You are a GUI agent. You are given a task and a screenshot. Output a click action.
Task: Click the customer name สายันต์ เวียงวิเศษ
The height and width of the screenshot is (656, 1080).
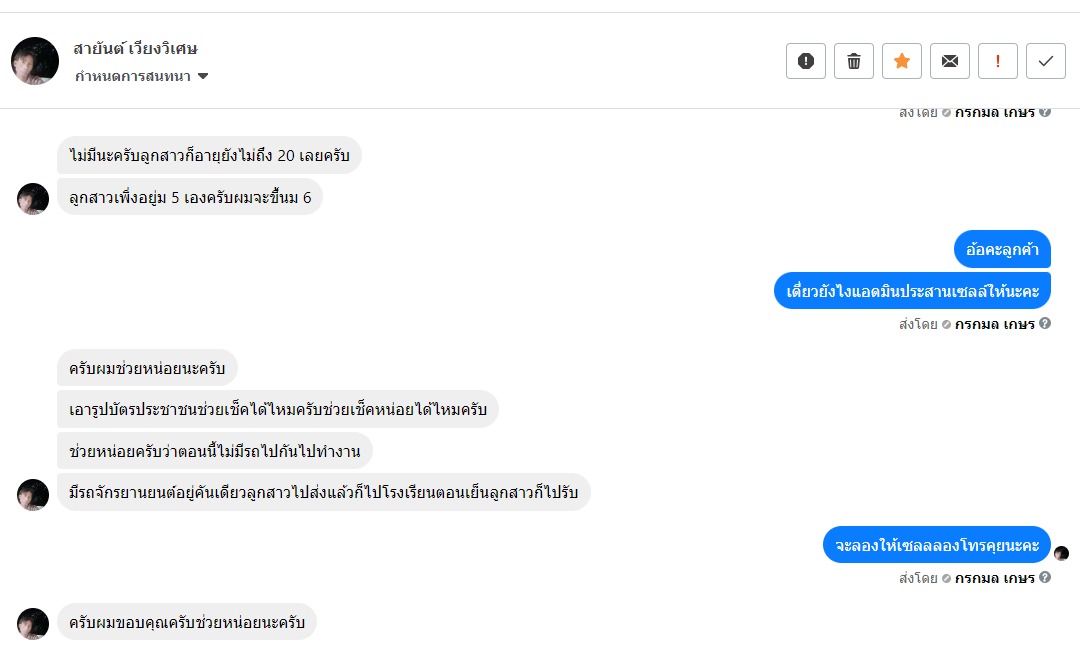click(x=135, y=48)
